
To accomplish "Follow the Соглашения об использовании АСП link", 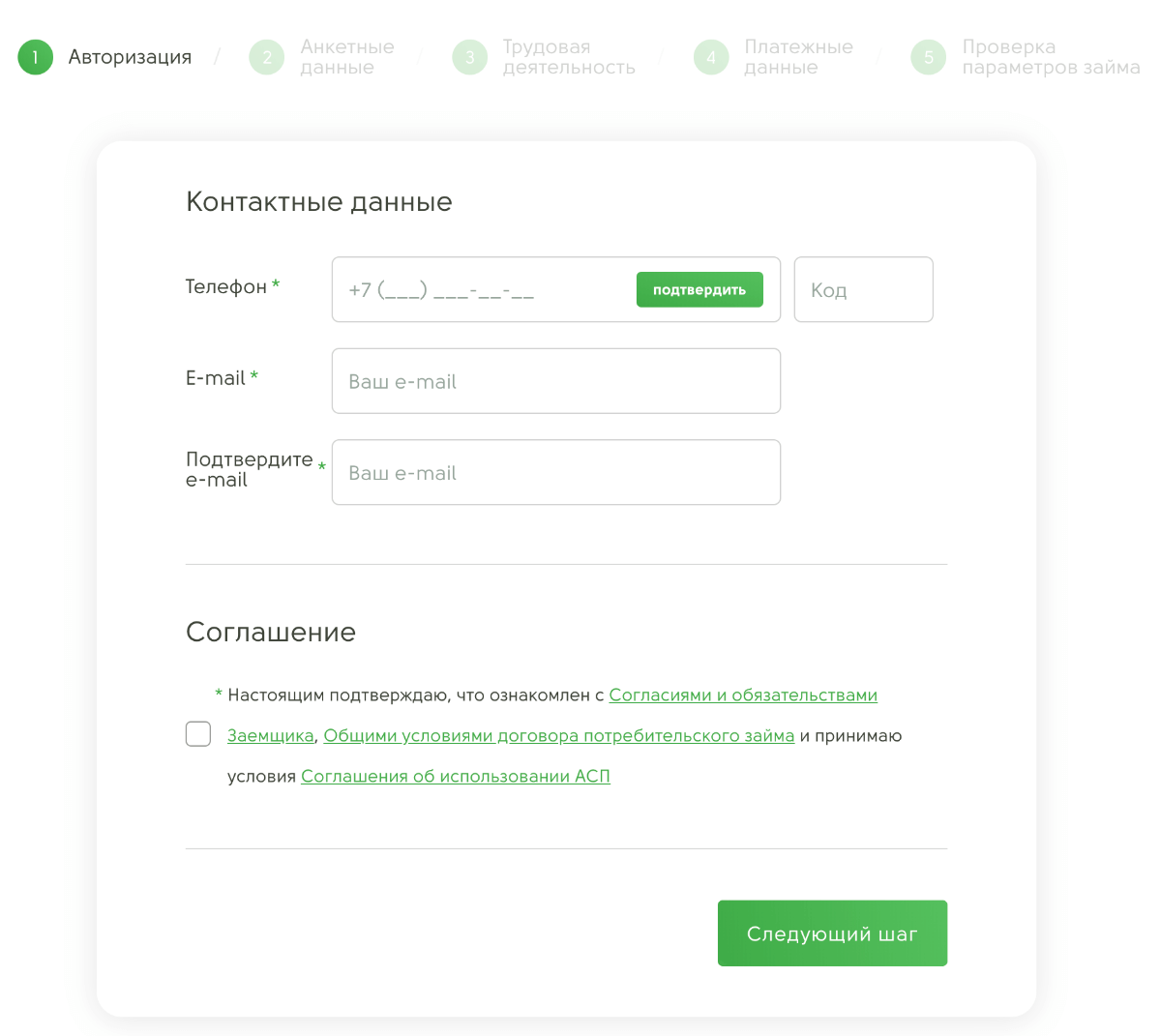I will click(x=455, y=776).
